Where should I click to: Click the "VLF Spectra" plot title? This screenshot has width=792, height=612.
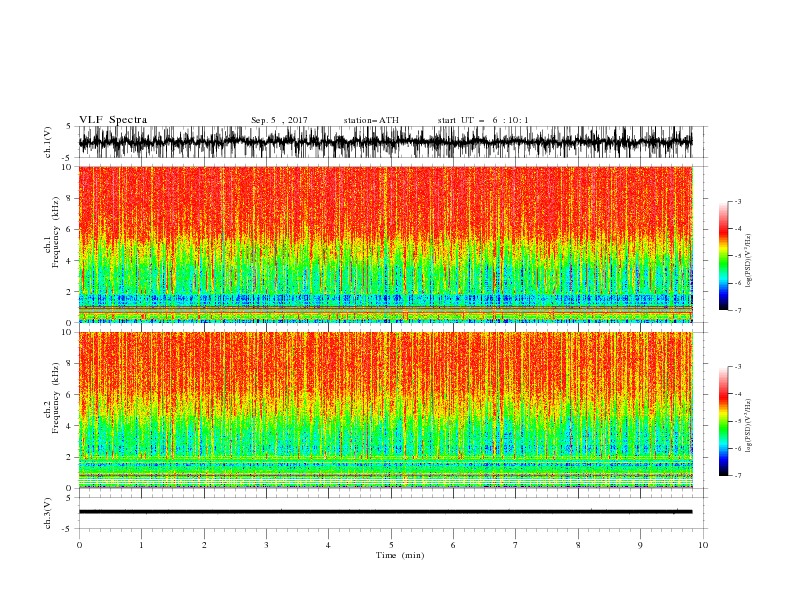pyautogui.click(x=113, y=120)
